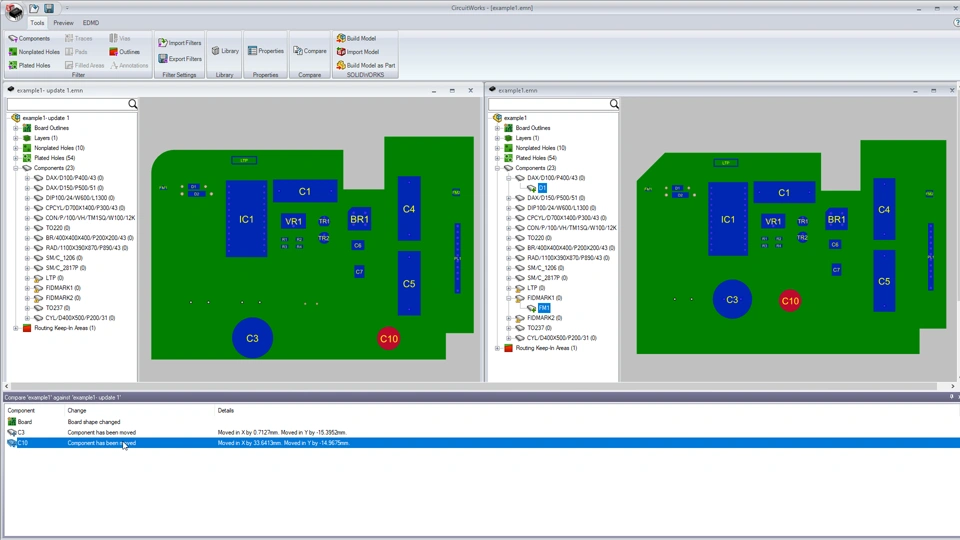
Task: Toggle the Traces filter
Action: pos(78,38)
